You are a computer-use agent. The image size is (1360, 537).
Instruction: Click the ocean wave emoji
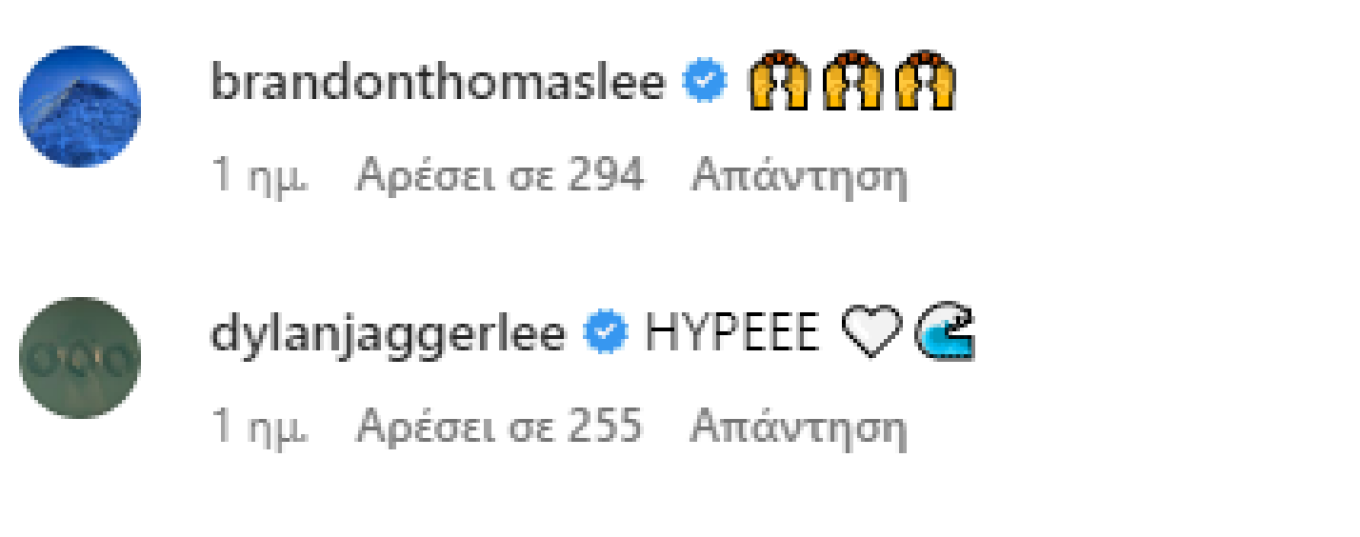(946, 335)
